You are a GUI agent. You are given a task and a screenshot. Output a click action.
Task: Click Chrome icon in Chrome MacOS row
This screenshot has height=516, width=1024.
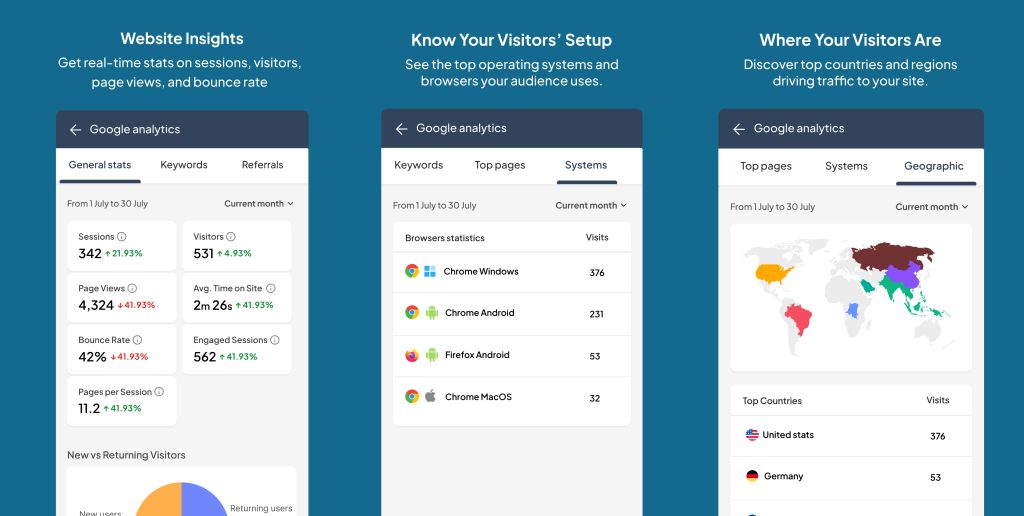tap(411, 396)
